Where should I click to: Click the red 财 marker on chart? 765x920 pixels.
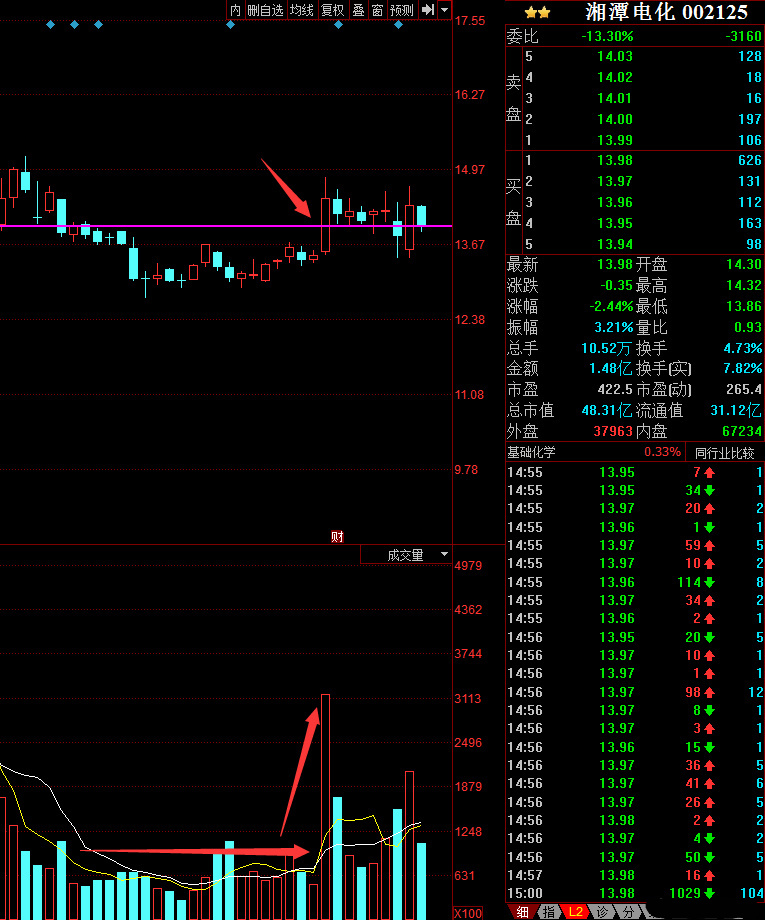[x=337, y=537]
